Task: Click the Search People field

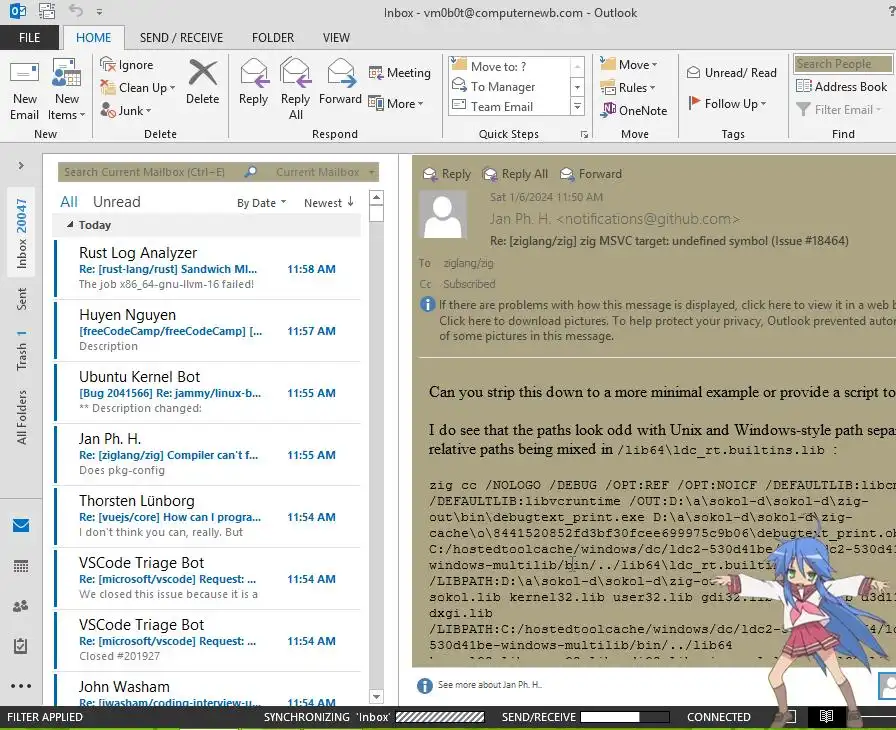Action: 842,63
